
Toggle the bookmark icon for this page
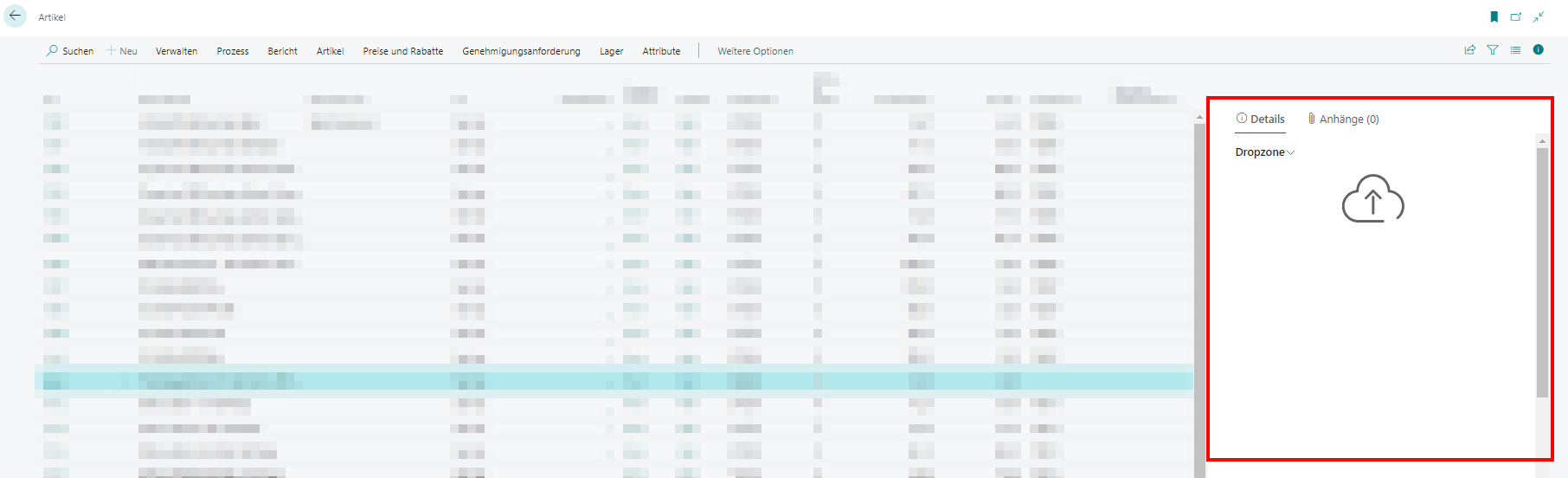point(1494,16)
